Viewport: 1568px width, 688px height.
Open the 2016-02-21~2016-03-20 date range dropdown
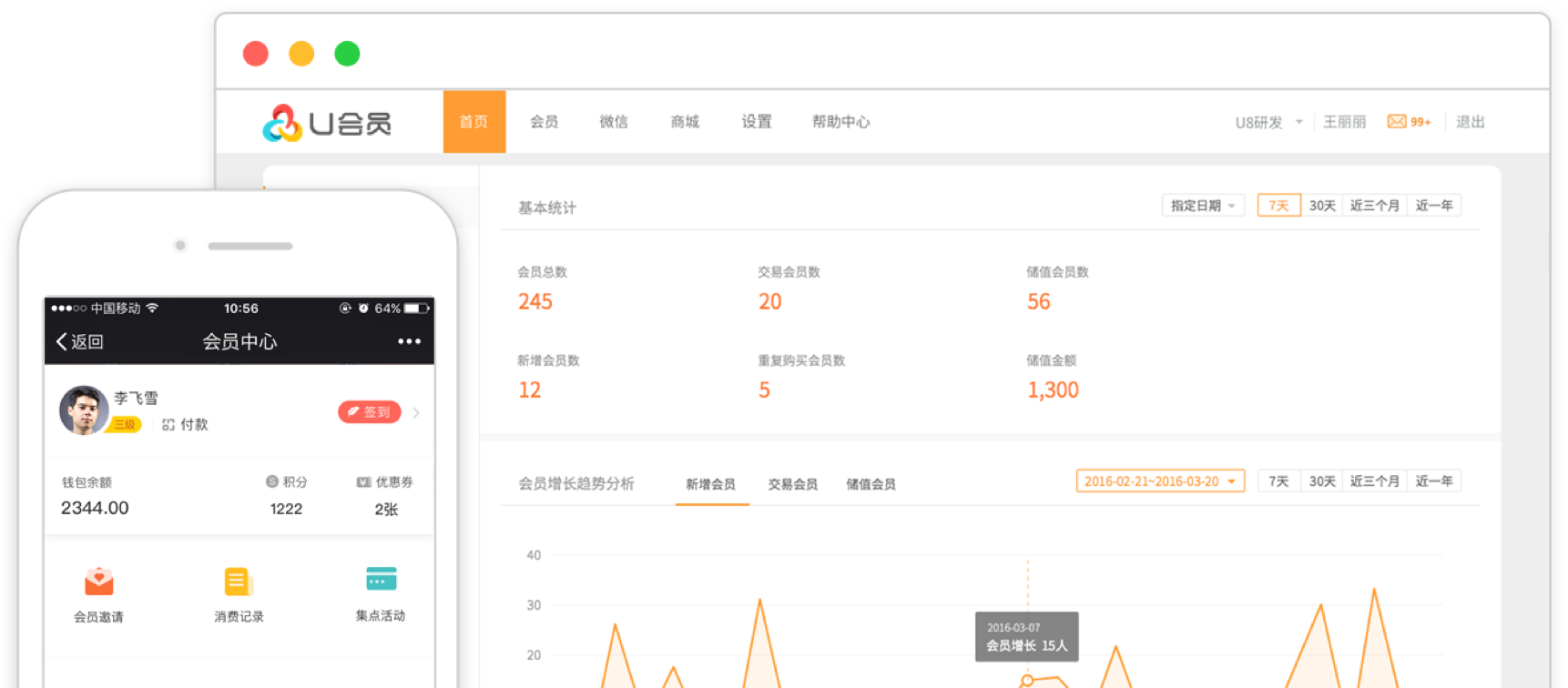point(1159,481)
